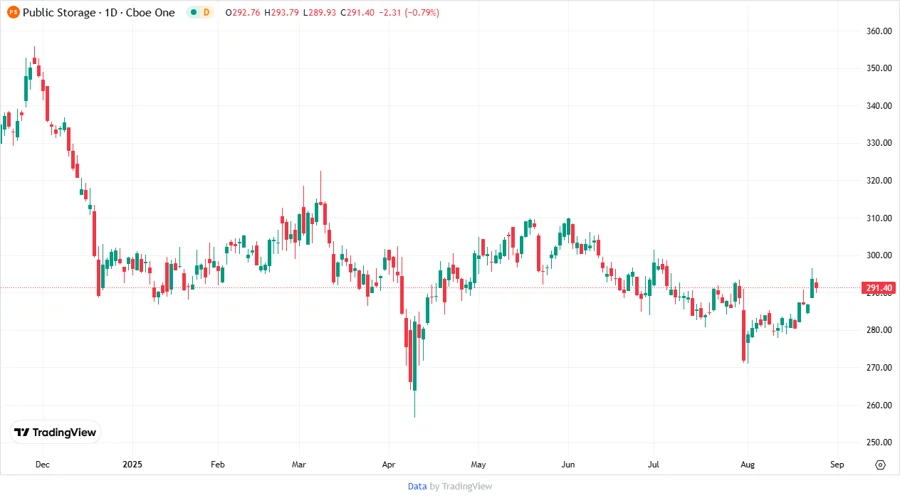Click the 340.00 price axis label
900x498 pixels.
coord(879,106)
